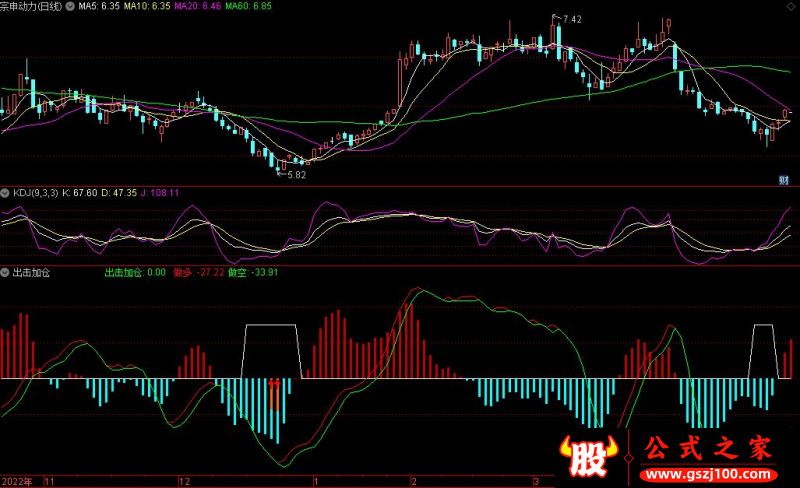Click the month 3 axis label
The height and width of the screenshot is (488, 800).
click(536, 481)
